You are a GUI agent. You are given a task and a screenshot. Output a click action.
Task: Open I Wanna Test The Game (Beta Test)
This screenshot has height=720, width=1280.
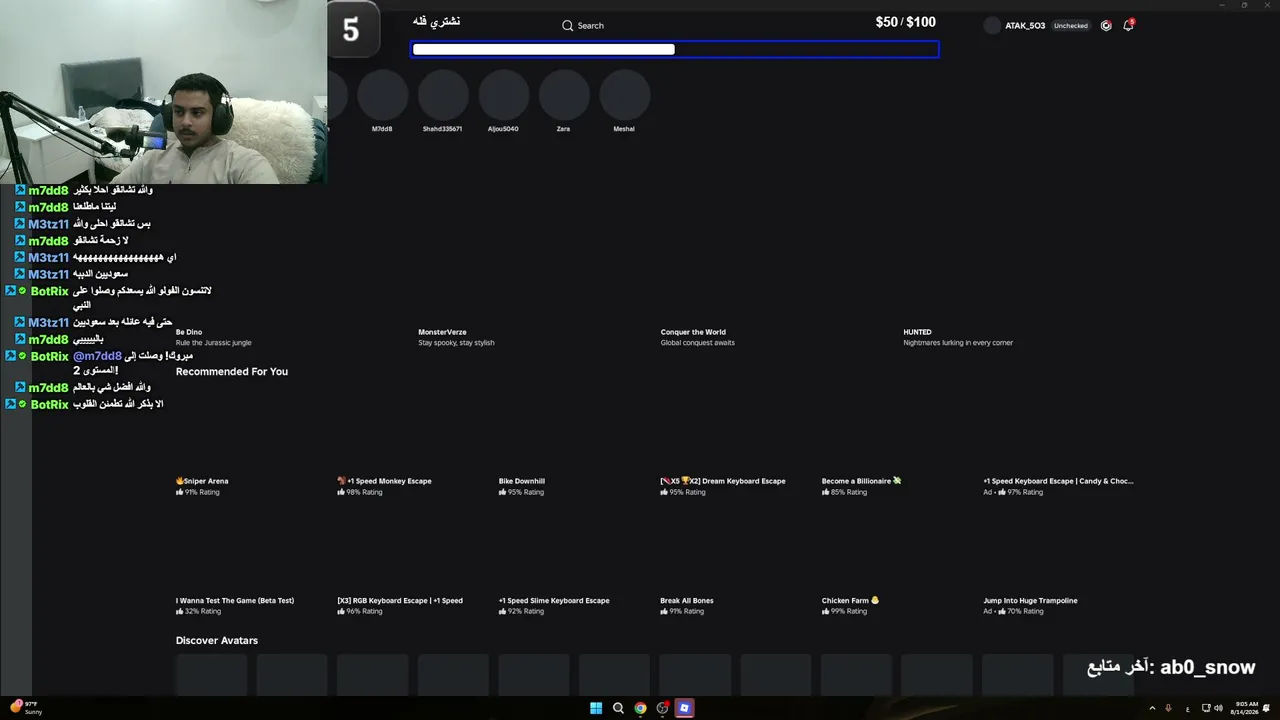point(235,601)
